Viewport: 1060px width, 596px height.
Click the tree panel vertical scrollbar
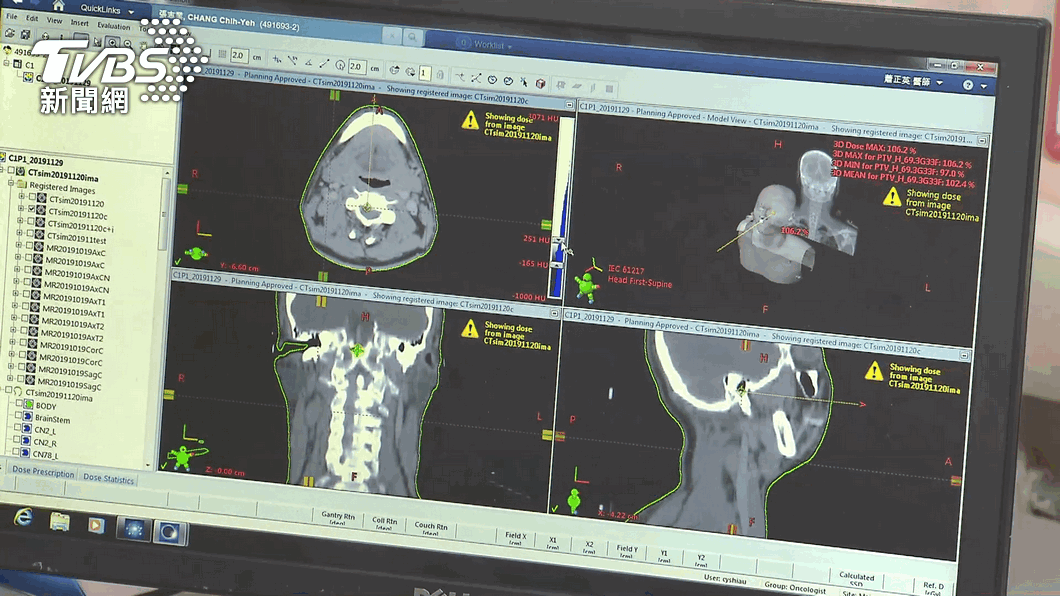(163, 216)
